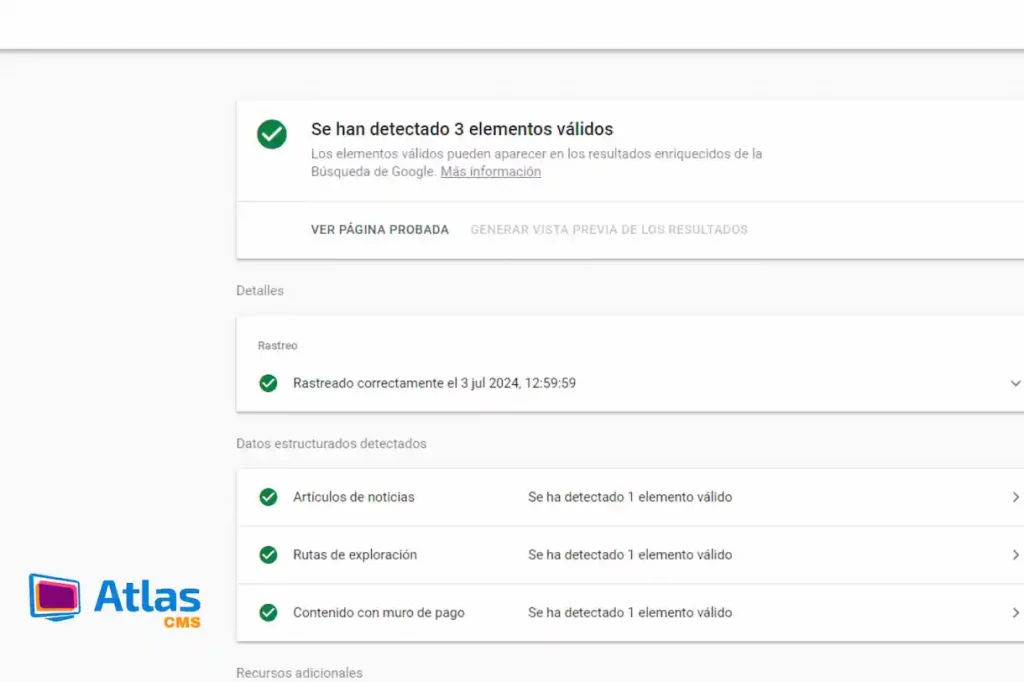Click the large green checkmark beside the valid elements heading
This screenshot has height=682, width=1024.
pos(272,134)
